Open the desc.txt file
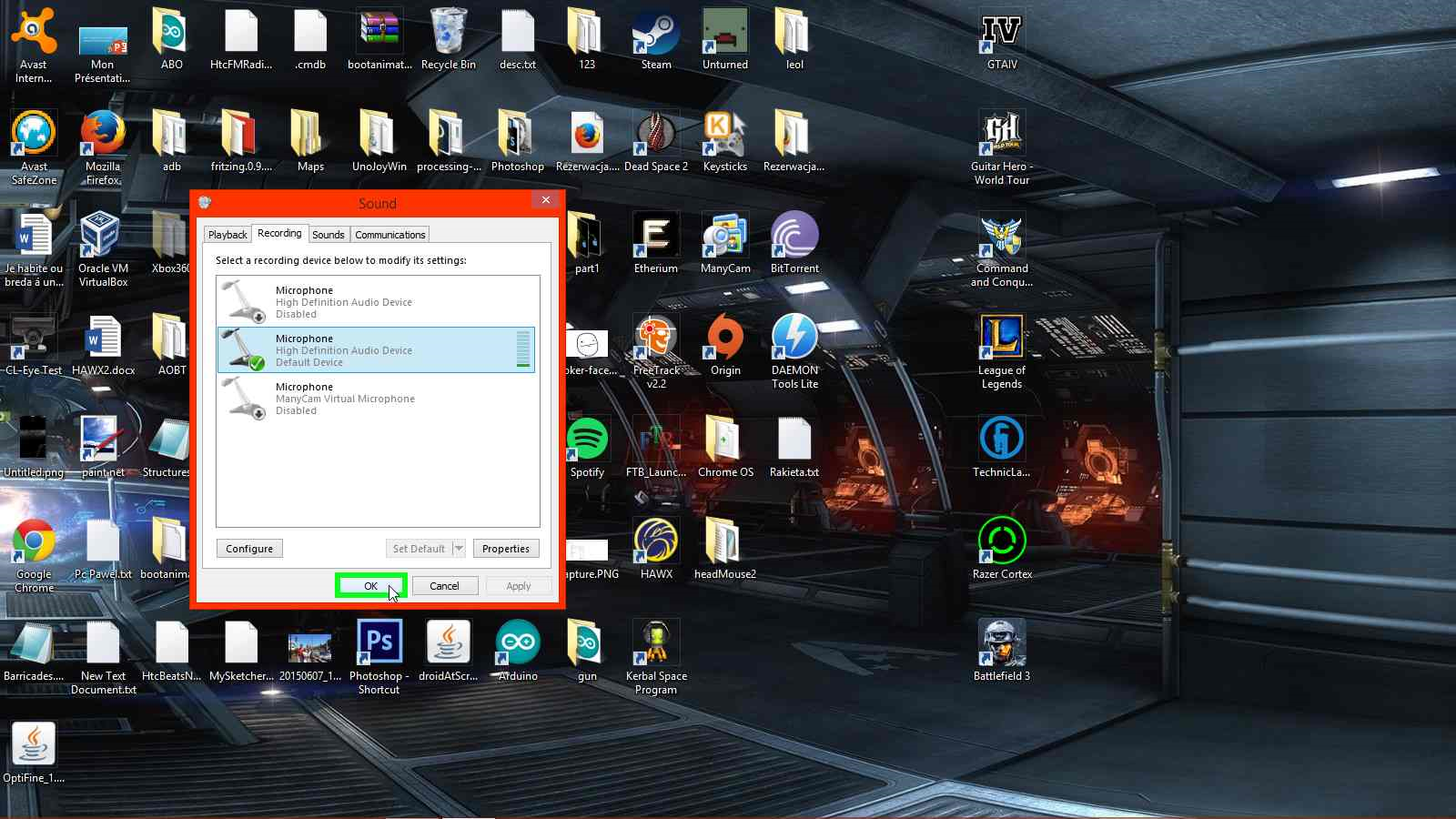The image size is (1456, 819). 518,38
